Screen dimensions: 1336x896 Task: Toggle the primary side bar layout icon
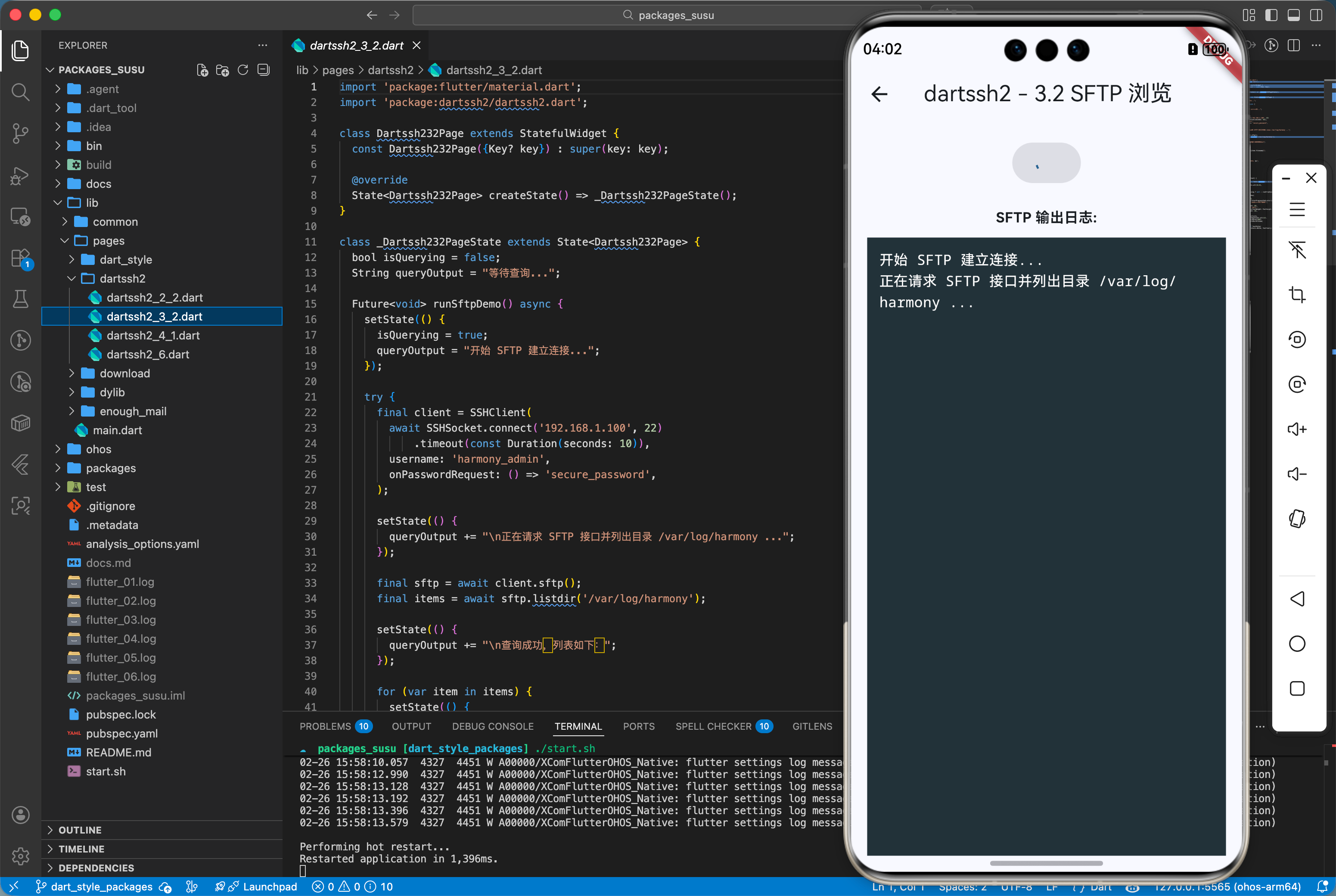pos(1271,15)
